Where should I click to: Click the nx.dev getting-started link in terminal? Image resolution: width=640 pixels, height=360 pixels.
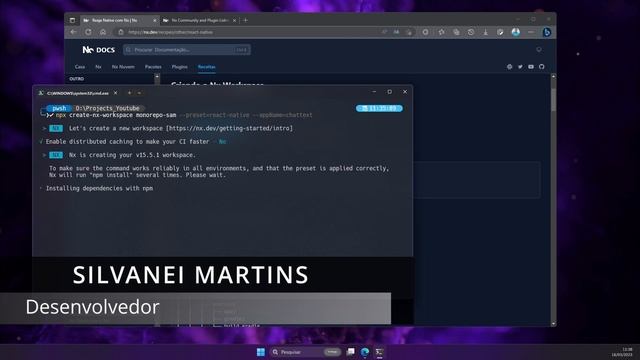pos(229,128)
